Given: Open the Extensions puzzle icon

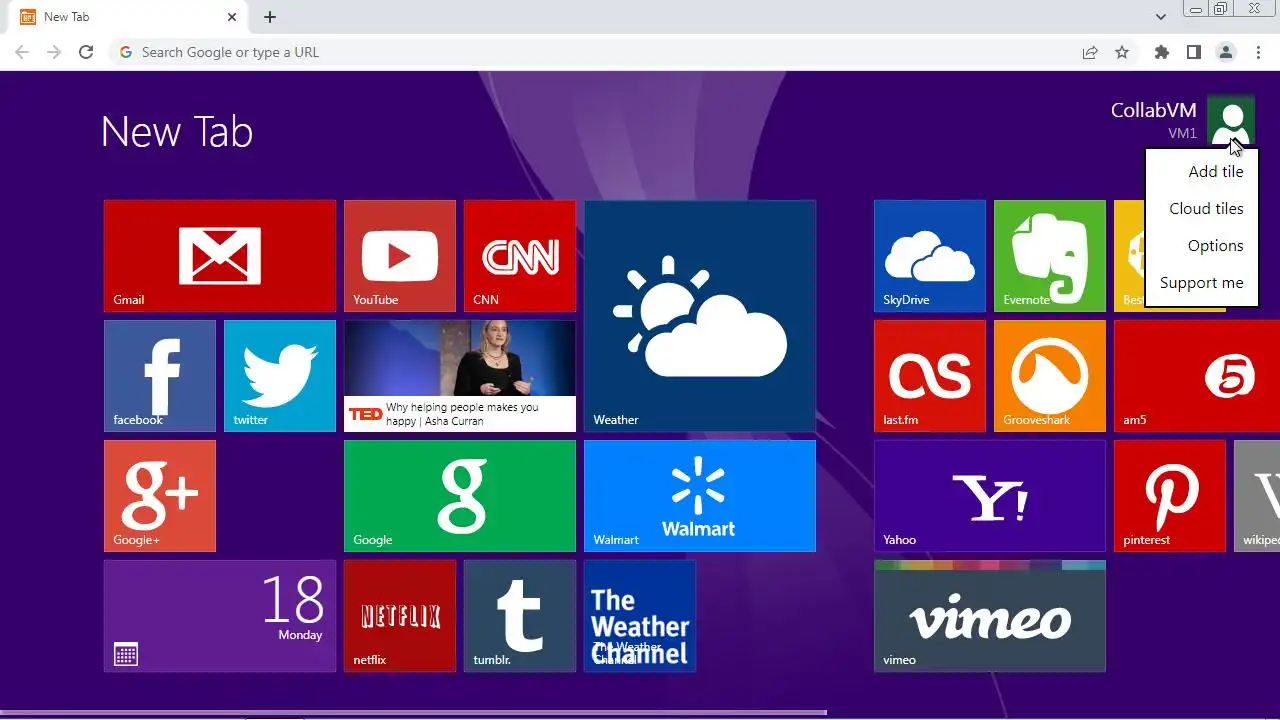Looking at the screenshot, I should click(1162, 52).
